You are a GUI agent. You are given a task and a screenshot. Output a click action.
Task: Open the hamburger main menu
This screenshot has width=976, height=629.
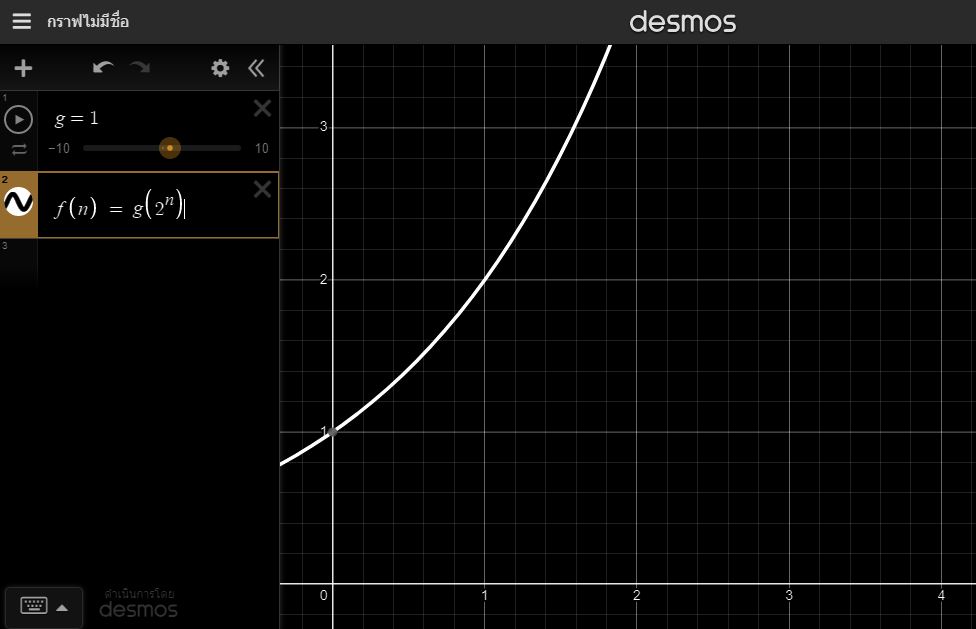tap(21, 21)
